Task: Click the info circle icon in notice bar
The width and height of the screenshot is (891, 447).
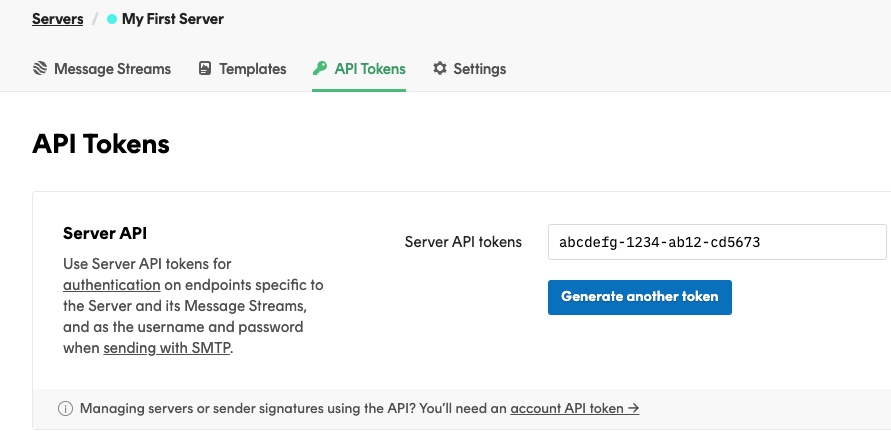Action: (x=65, y=408)
